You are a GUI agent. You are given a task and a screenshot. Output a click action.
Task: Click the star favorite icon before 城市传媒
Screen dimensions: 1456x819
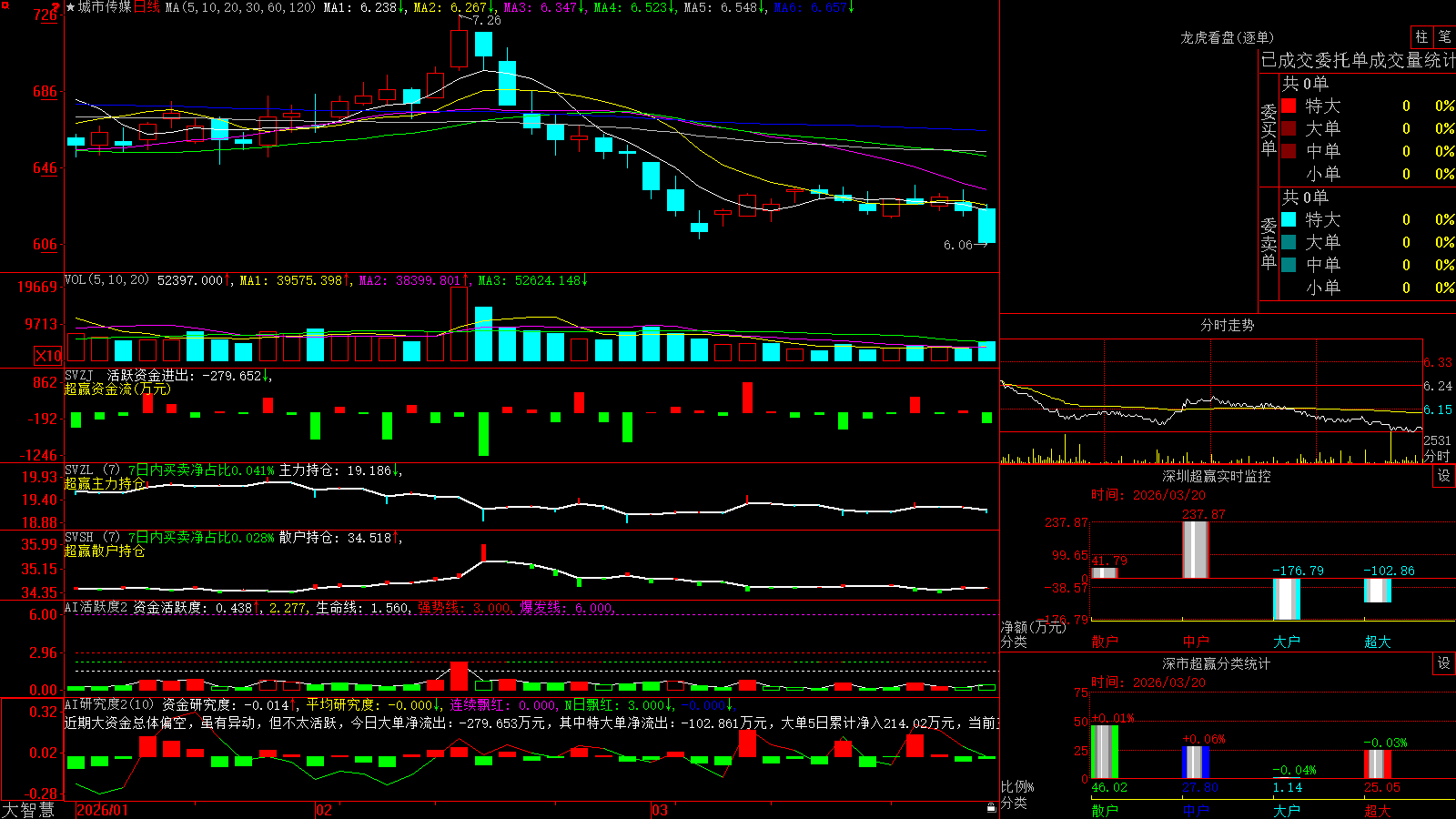tap(70, 7)
